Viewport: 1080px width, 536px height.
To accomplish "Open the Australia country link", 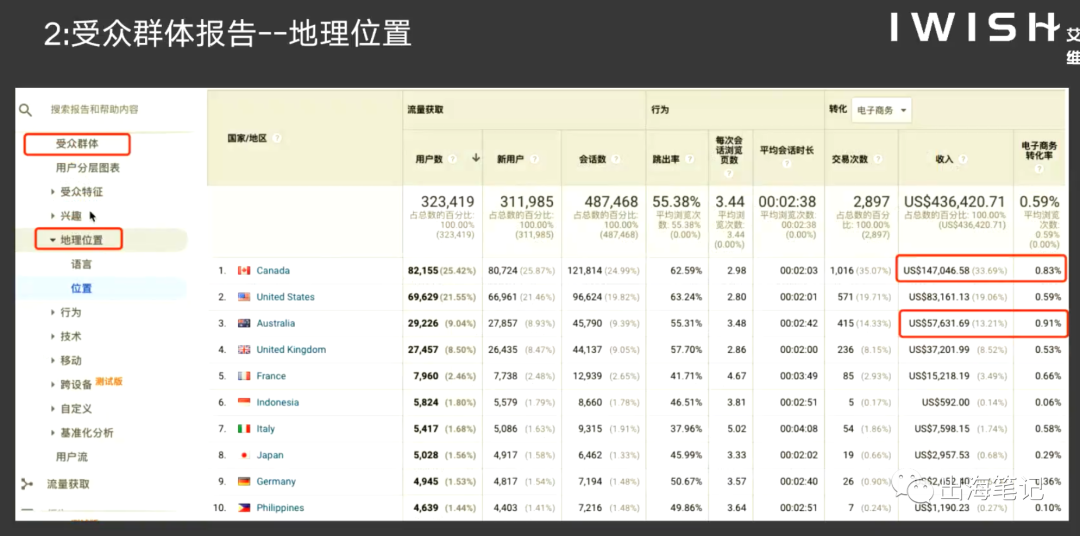I will coord(276,323).
